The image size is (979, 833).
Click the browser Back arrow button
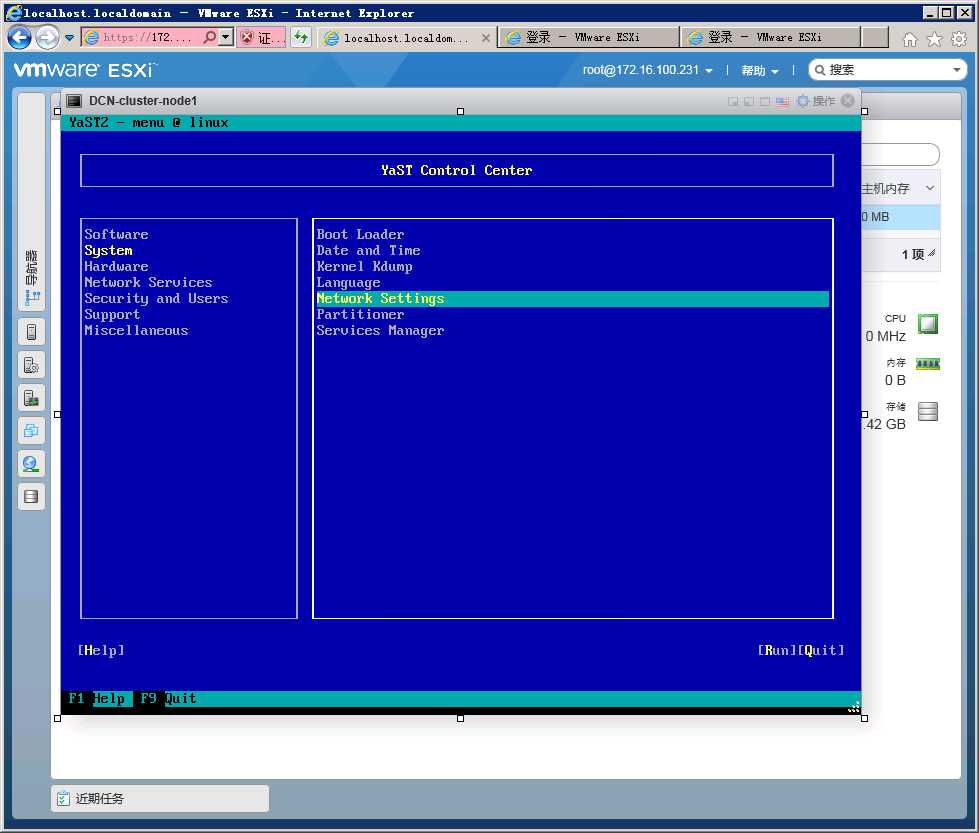[19, 37]
